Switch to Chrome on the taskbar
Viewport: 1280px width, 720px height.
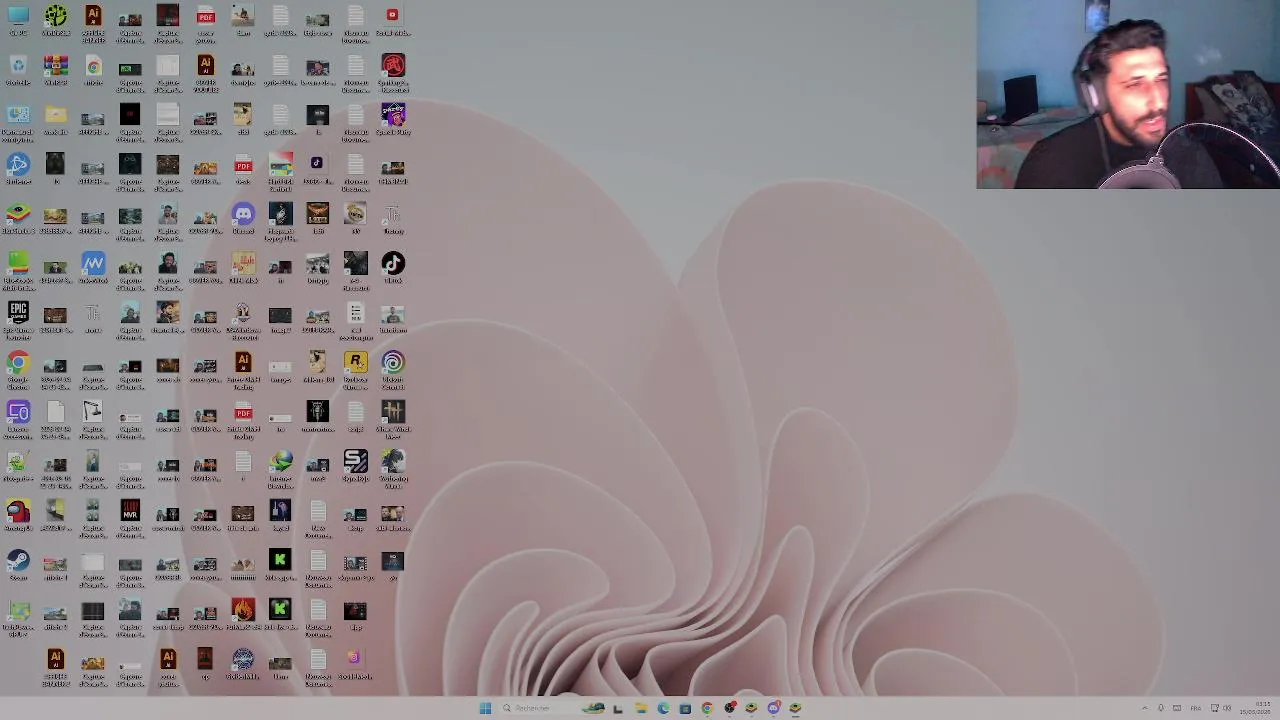pyautogui.click(x=707, y=708)
